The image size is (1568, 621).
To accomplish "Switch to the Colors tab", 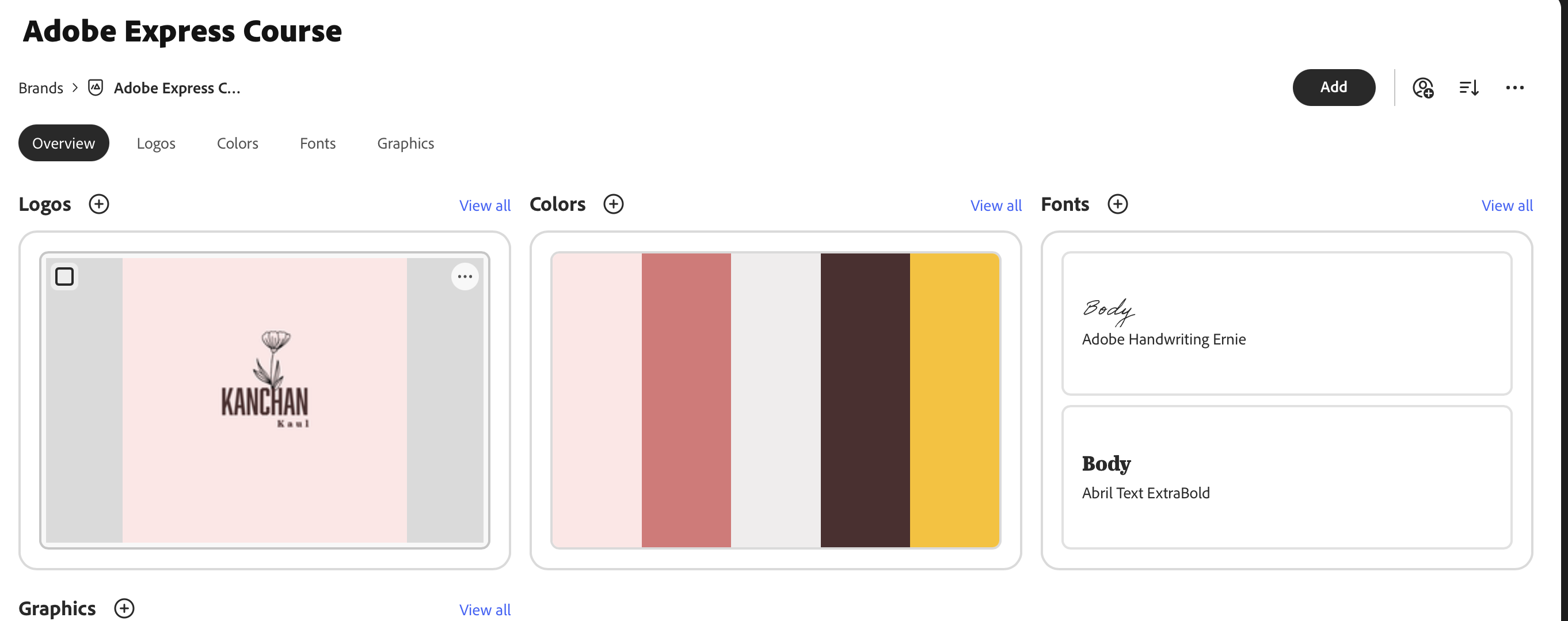I will click(237, 143).
